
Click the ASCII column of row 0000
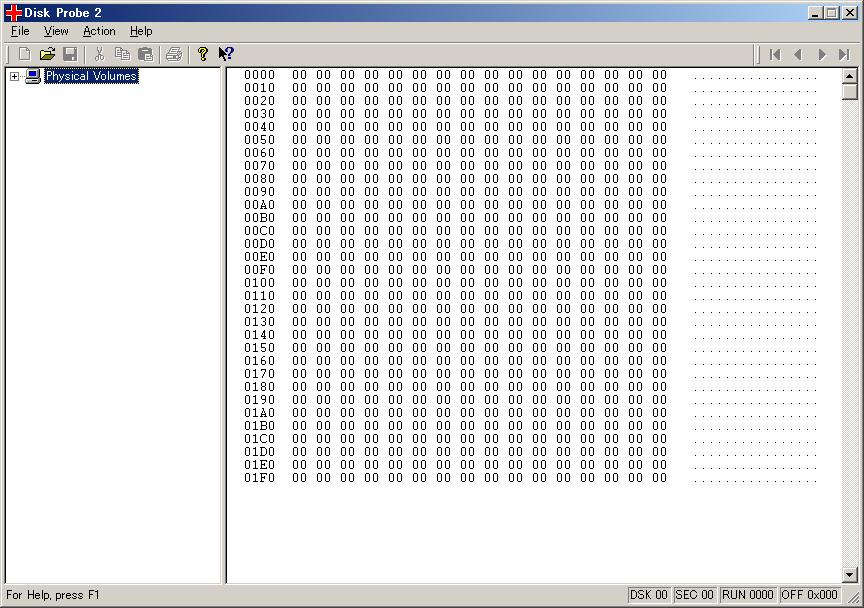(755, 76)
